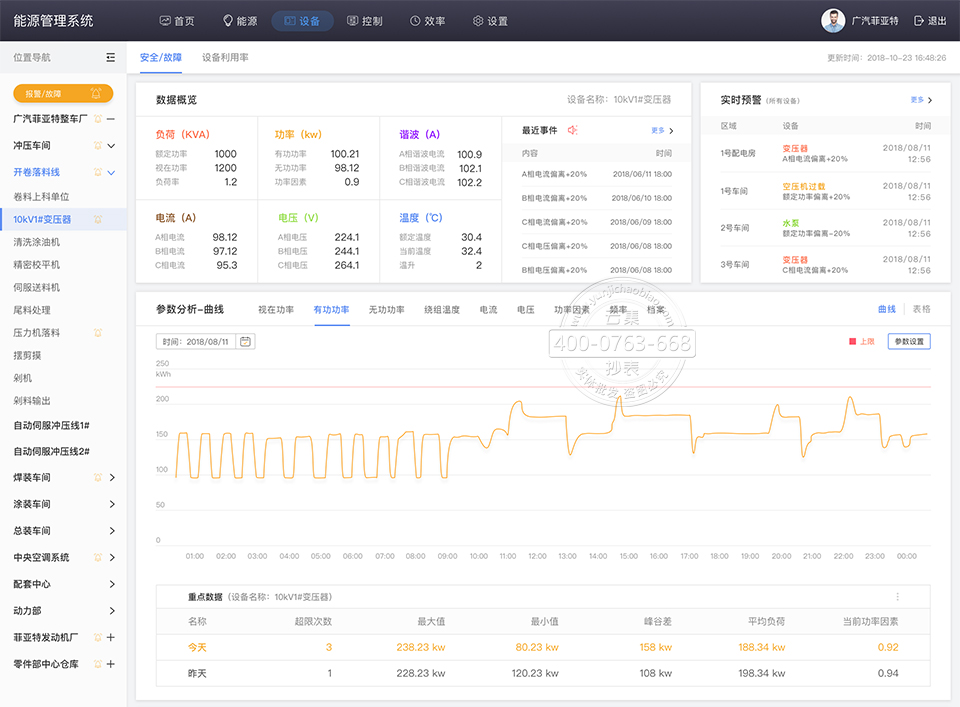Click the speaker icon beside 最近事件
Screen dimensions: 960x707
[573, 130]
